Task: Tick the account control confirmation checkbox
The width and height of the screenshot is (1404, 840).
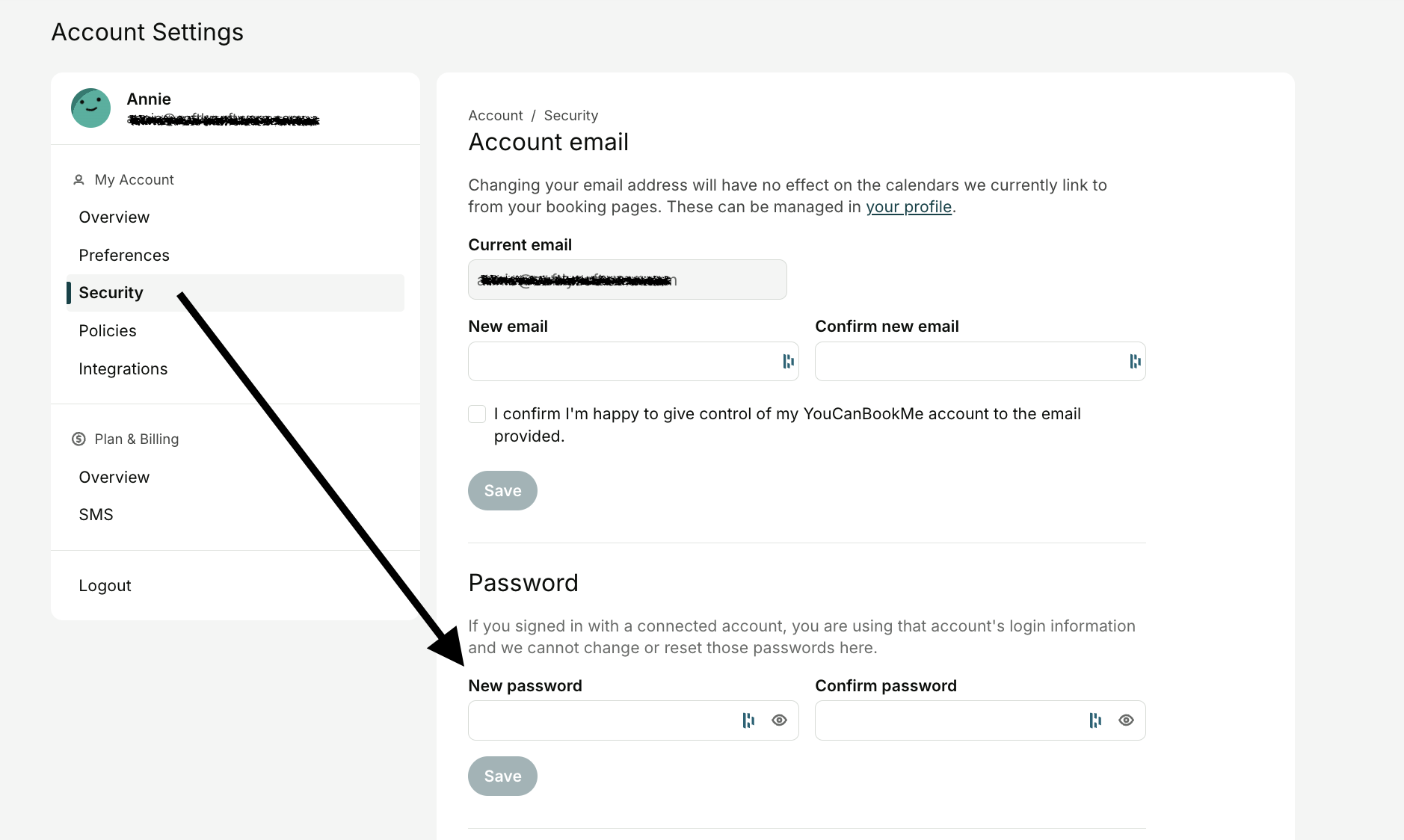Action: coord(477,414)
